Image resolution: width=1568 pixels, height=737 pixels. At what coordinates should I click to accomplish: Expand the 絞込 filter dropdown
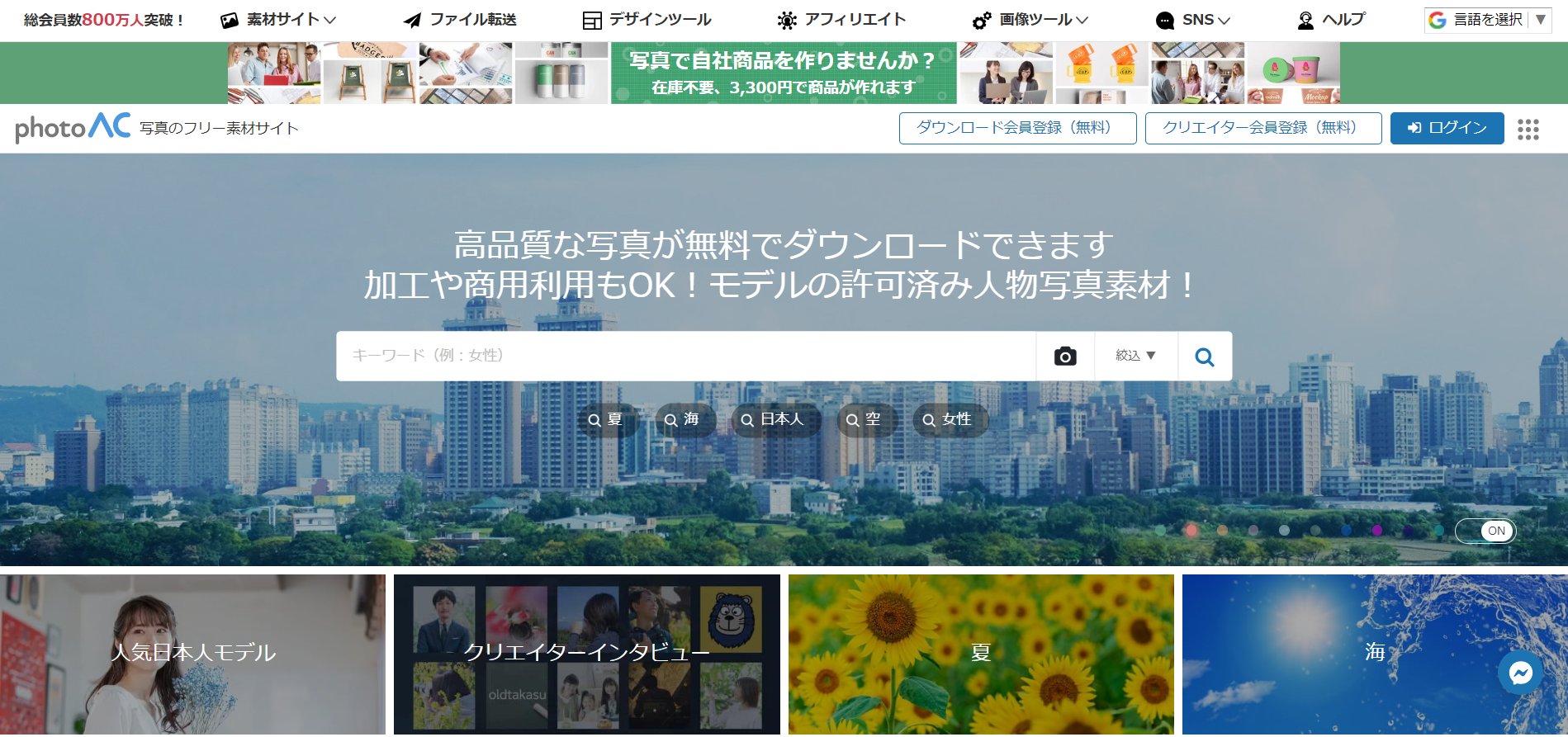pos(1135,356)
